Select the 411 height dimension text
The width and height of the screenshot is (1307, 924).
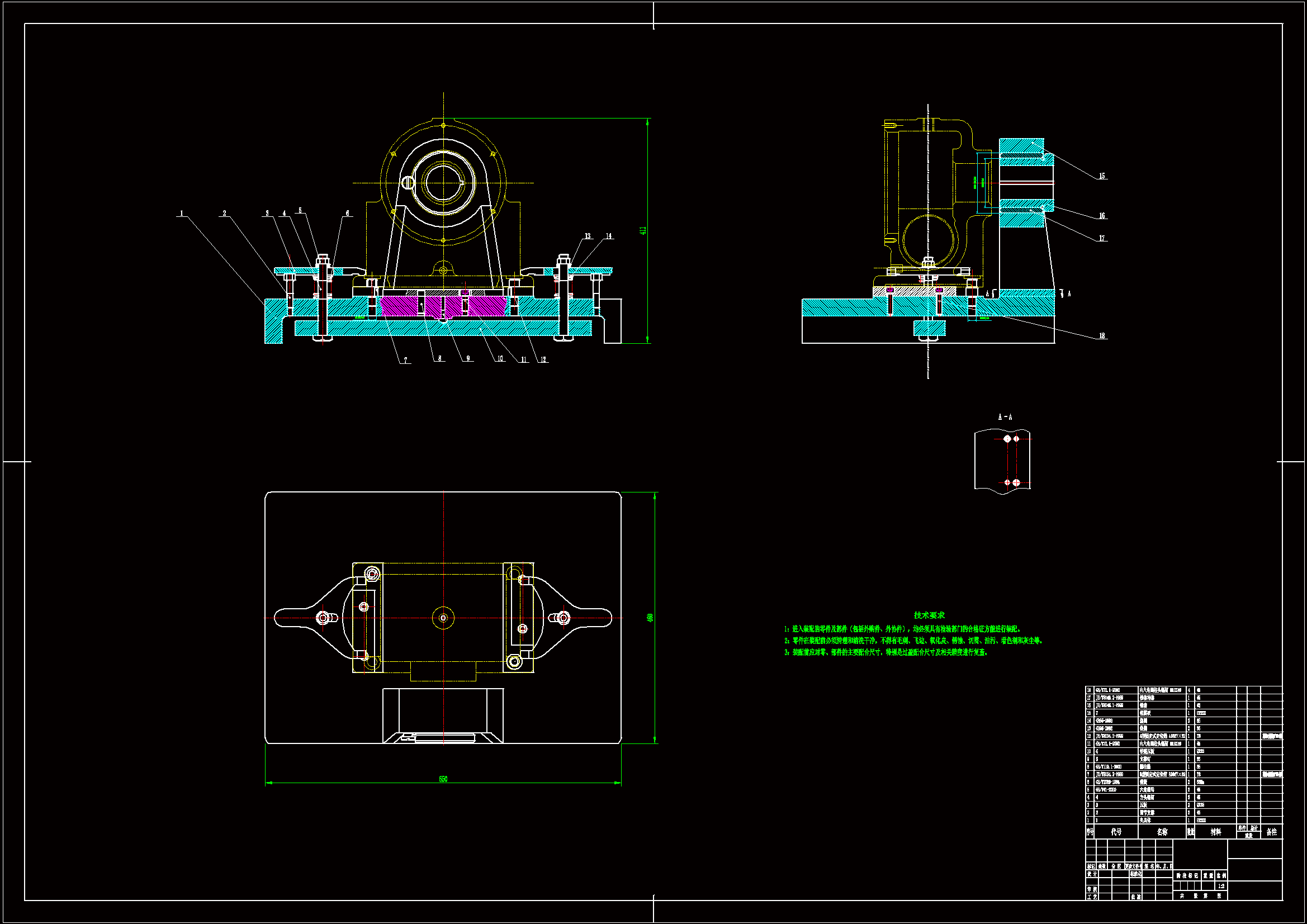[643, 230]
